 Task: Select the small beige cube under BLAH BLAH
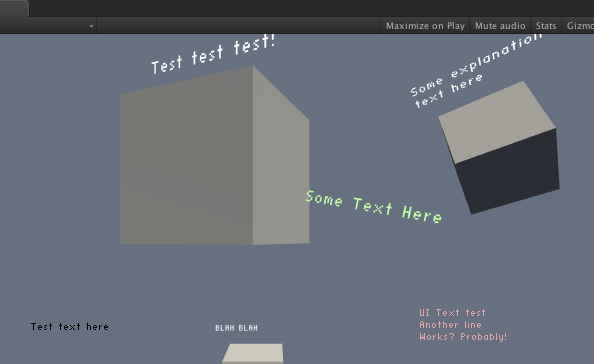[x=253, y=354]
